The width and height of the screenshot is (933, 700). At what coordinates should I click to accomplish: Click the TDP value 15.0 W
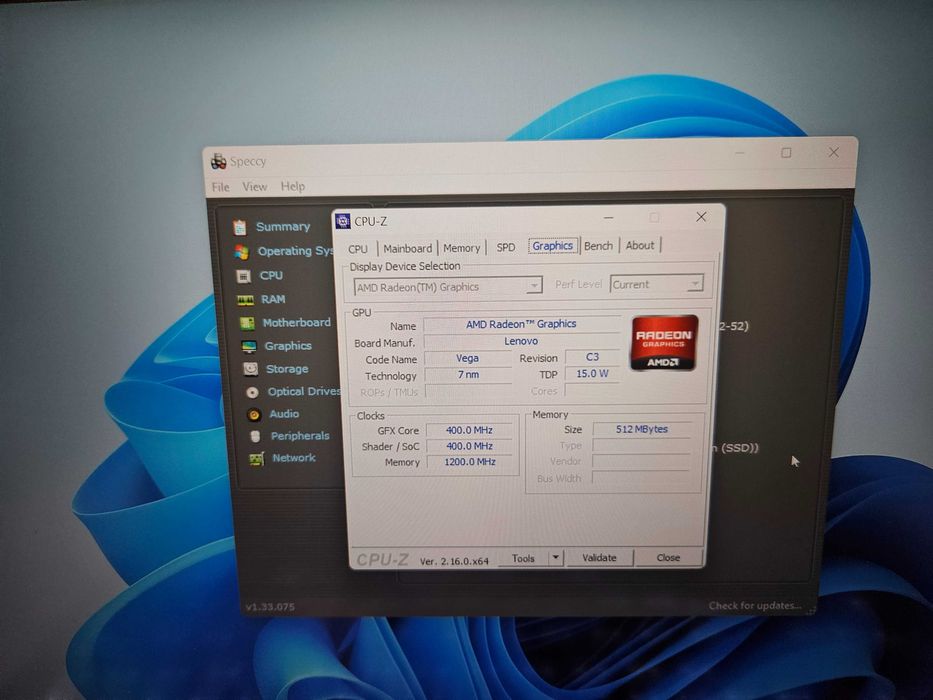[x=592, y=374]
